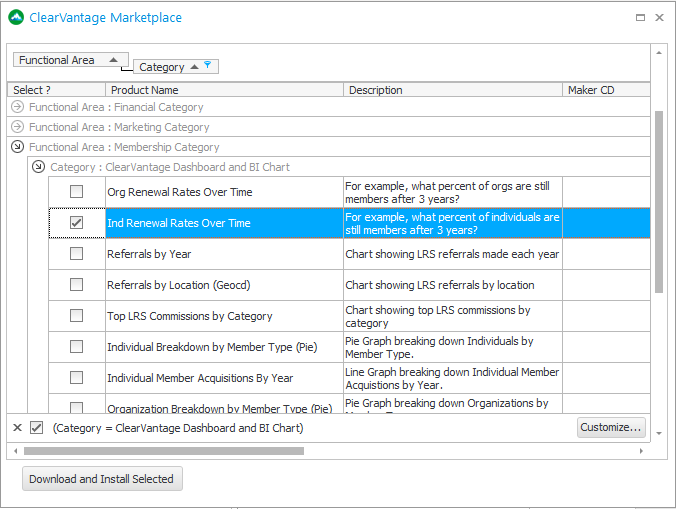Click 'Chart showing LRS referrals made each year'

tap(452, 254)
